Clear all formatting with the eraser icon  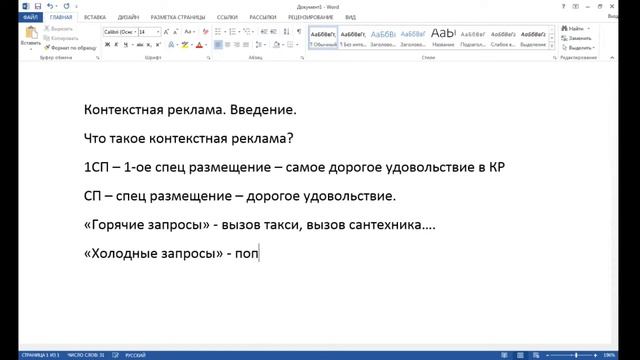coord(205,32)
